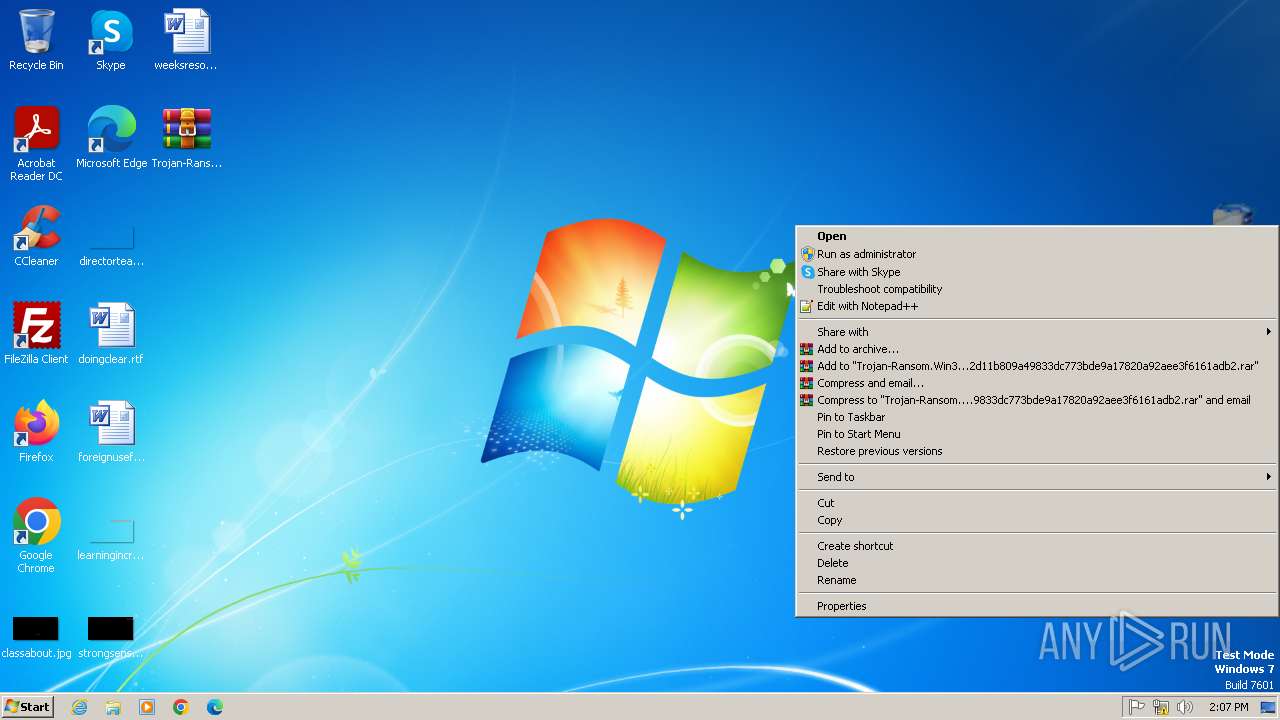Viewport: 1280px width, 720px height.
Task: Launch Microsoft Edge from the taskbar
Action: pos(215,707)
